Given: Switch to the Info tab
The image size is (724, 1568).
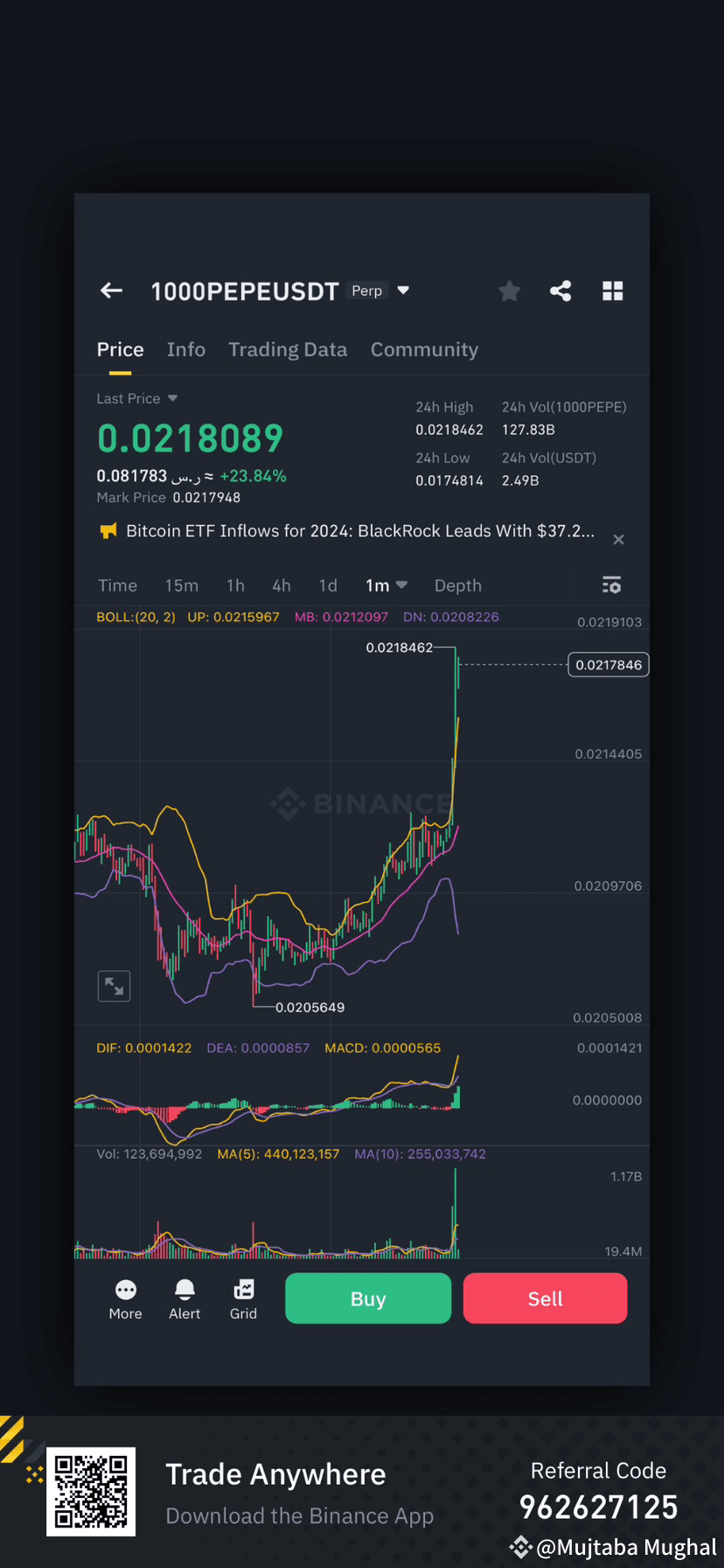Looking at the screenshot, I should coord(186,349).
